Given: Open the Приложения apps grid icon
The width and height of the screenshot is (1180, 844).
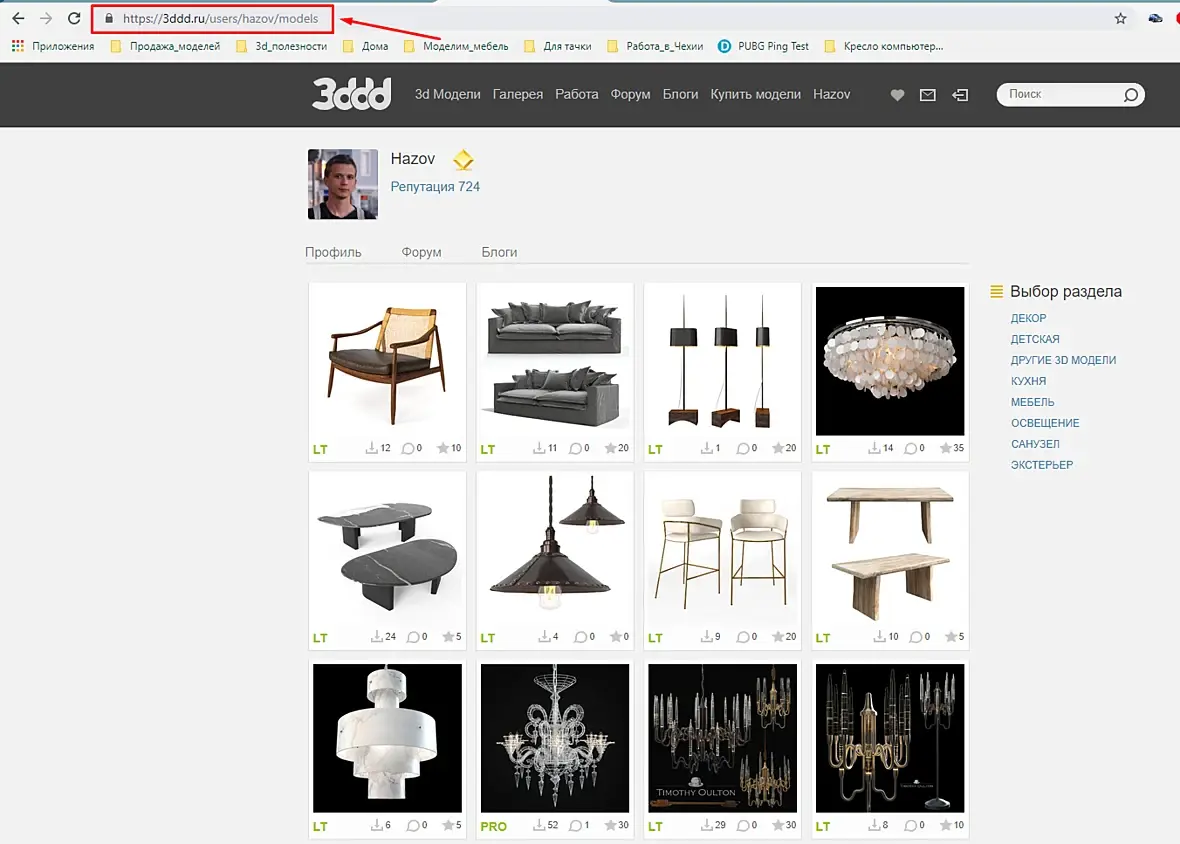Looking at the screenshot, I should [x=18, y=46].
